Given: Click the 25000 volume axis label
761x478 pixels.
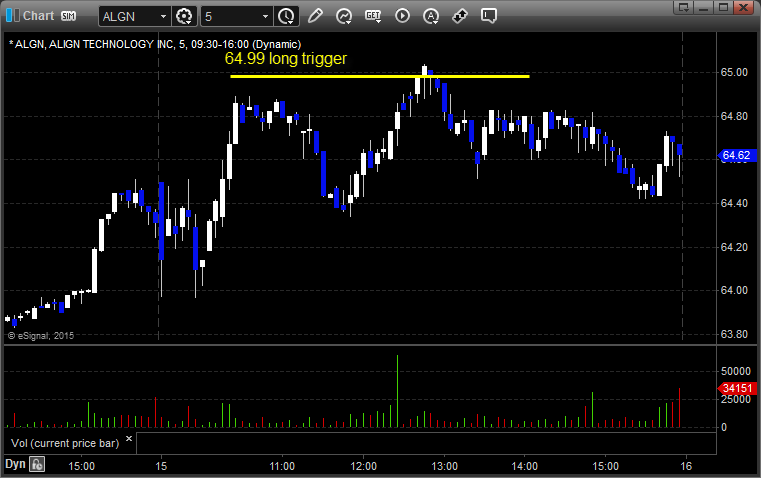Looking at the screenshot, I should click(736, 399).
